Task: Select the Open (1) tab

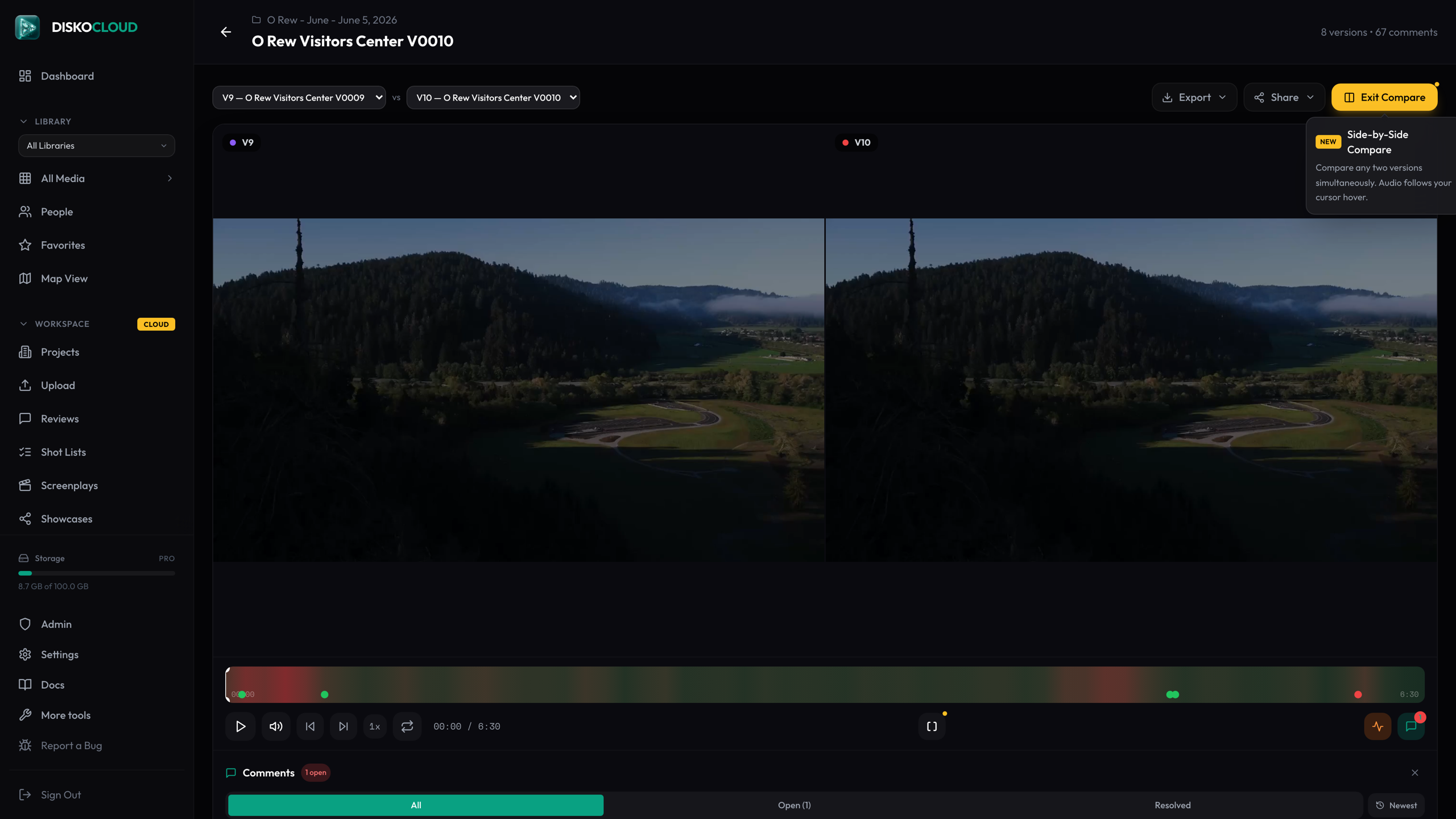Action: pos(794,805)
